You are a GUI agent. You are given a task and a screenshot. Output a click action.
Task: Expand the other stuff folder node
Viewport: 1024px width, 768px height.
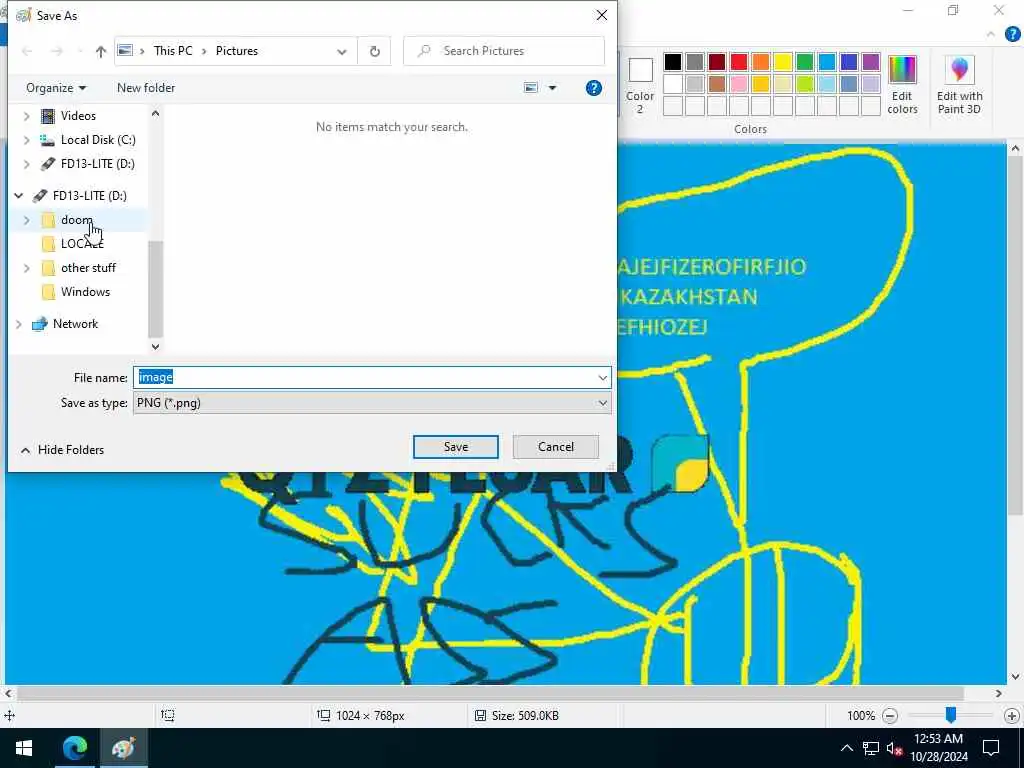coord(27,268)
